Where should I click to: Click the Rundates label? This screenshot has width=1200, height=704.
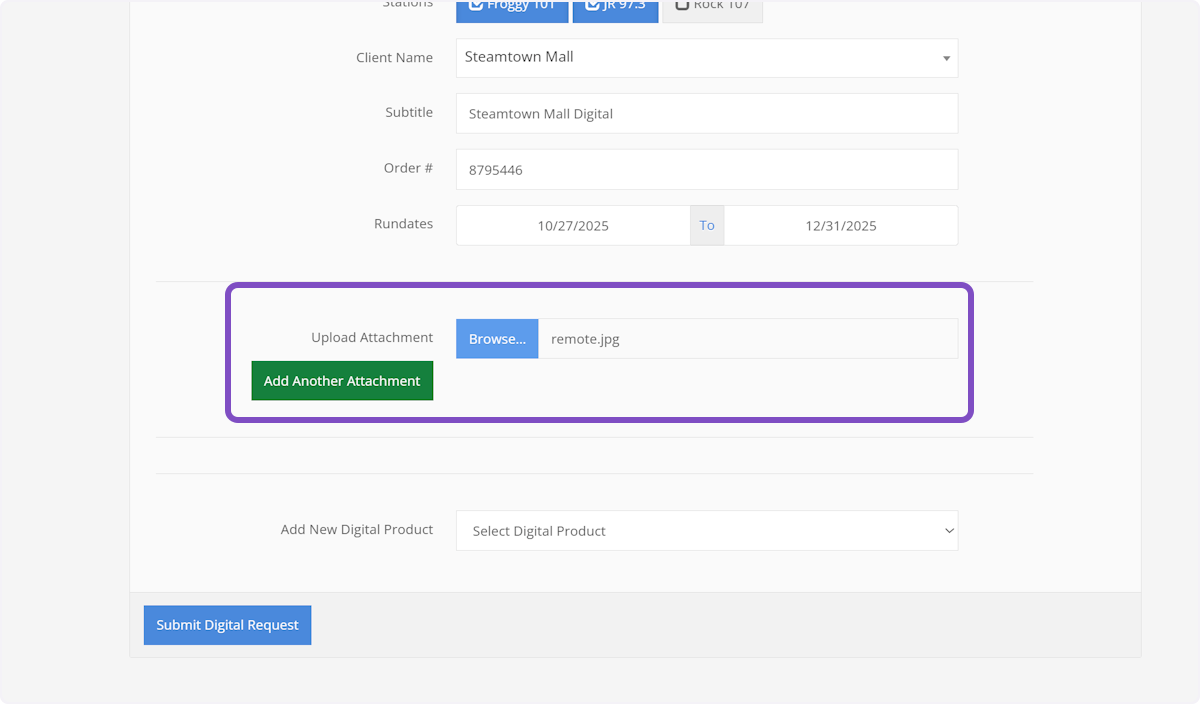pos(403,224)
